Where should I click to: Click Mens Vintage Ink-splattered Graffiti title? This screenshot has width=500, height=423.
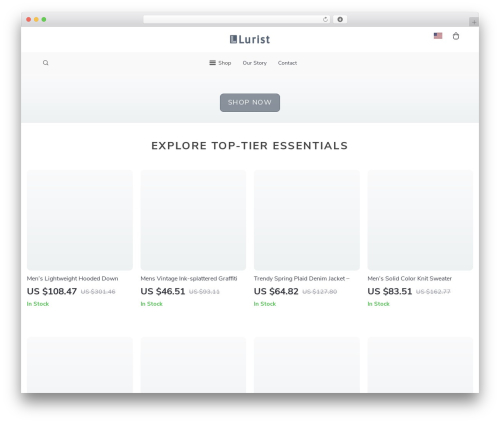pyautogui.click(x=189, y=278)
